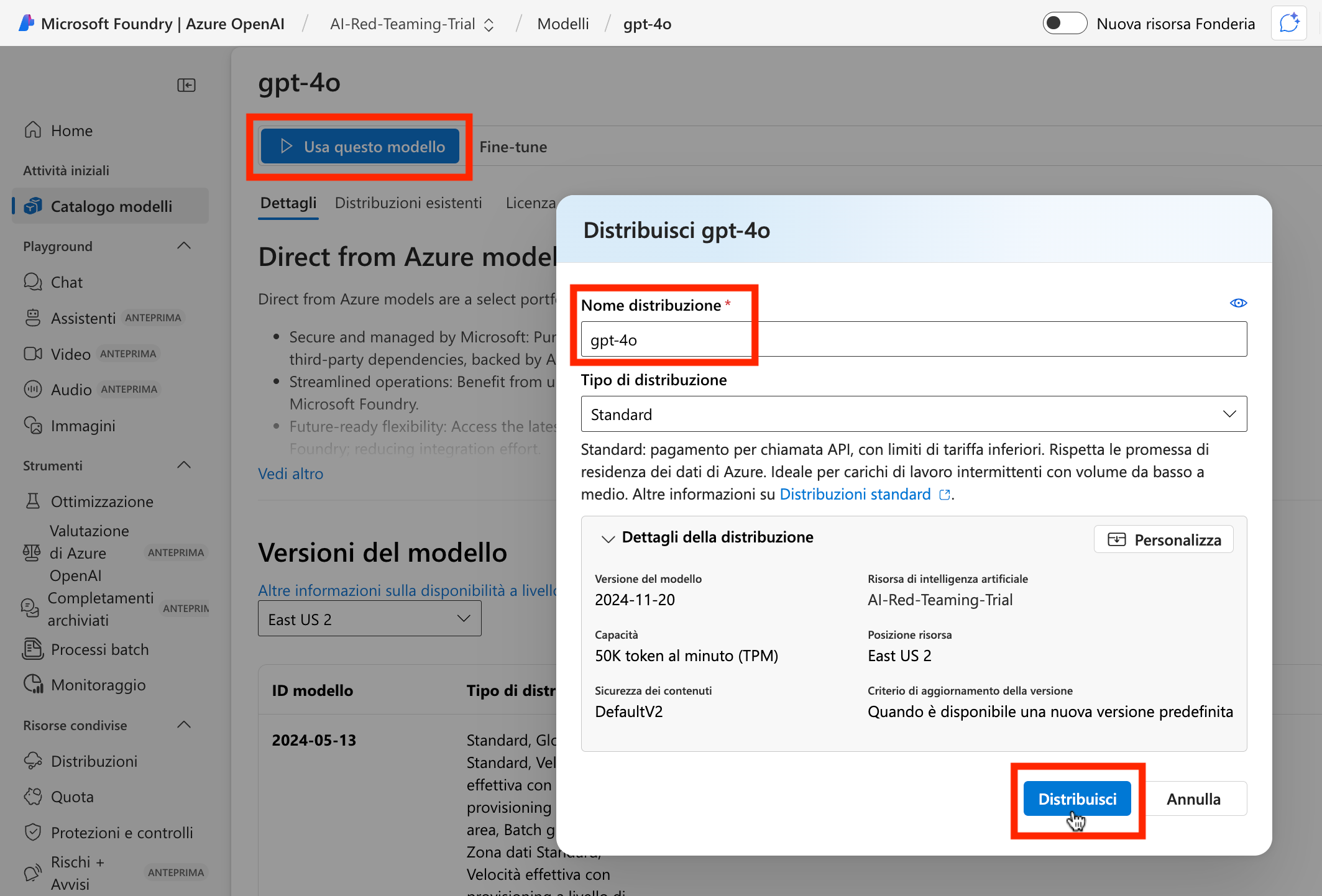Collapse the left navigation sidebar
1322x896 pixels.
[x=186, y=85]
